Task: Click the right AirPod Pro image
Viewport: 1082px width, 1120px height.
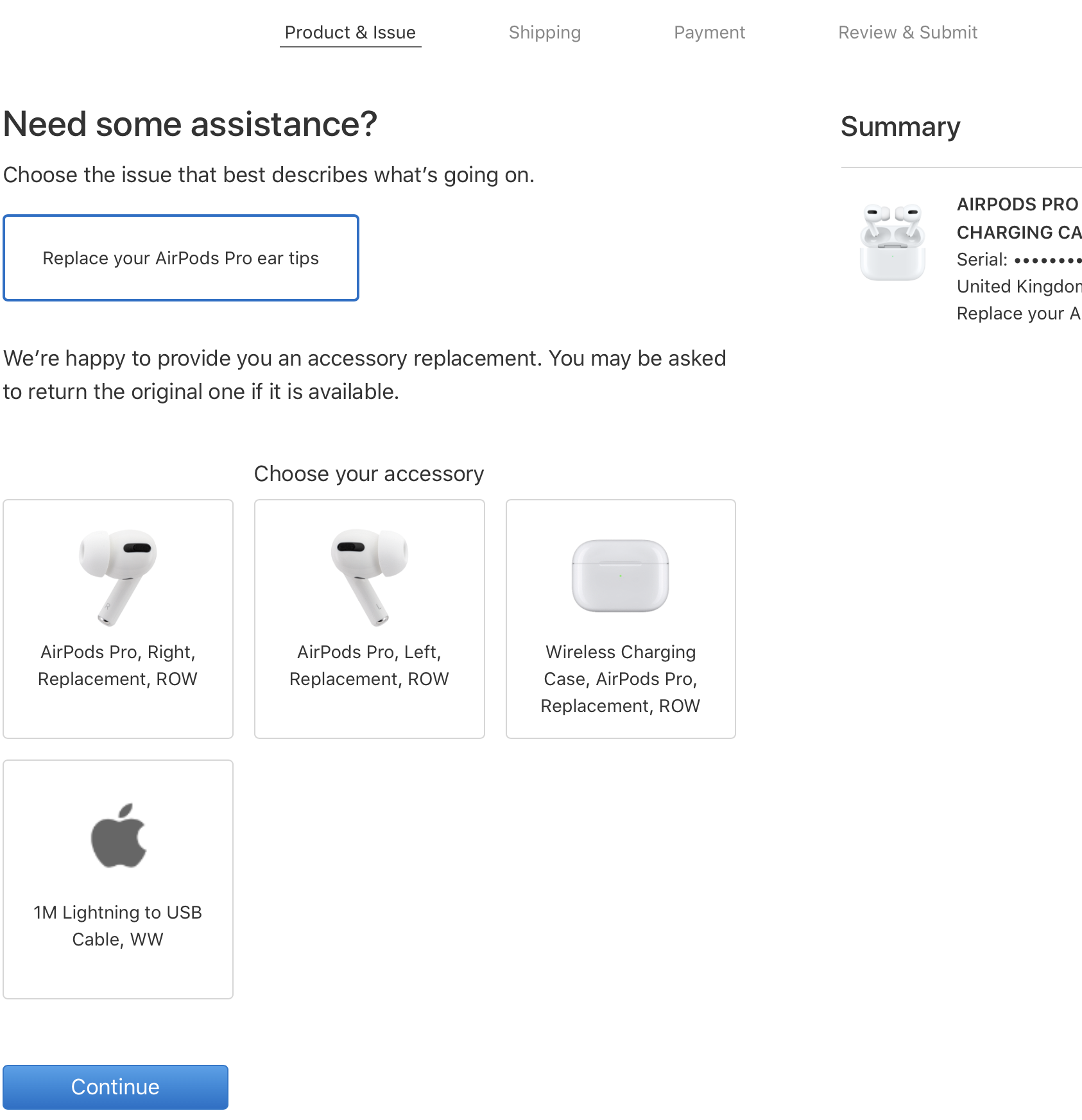Action: click(118, 577)
